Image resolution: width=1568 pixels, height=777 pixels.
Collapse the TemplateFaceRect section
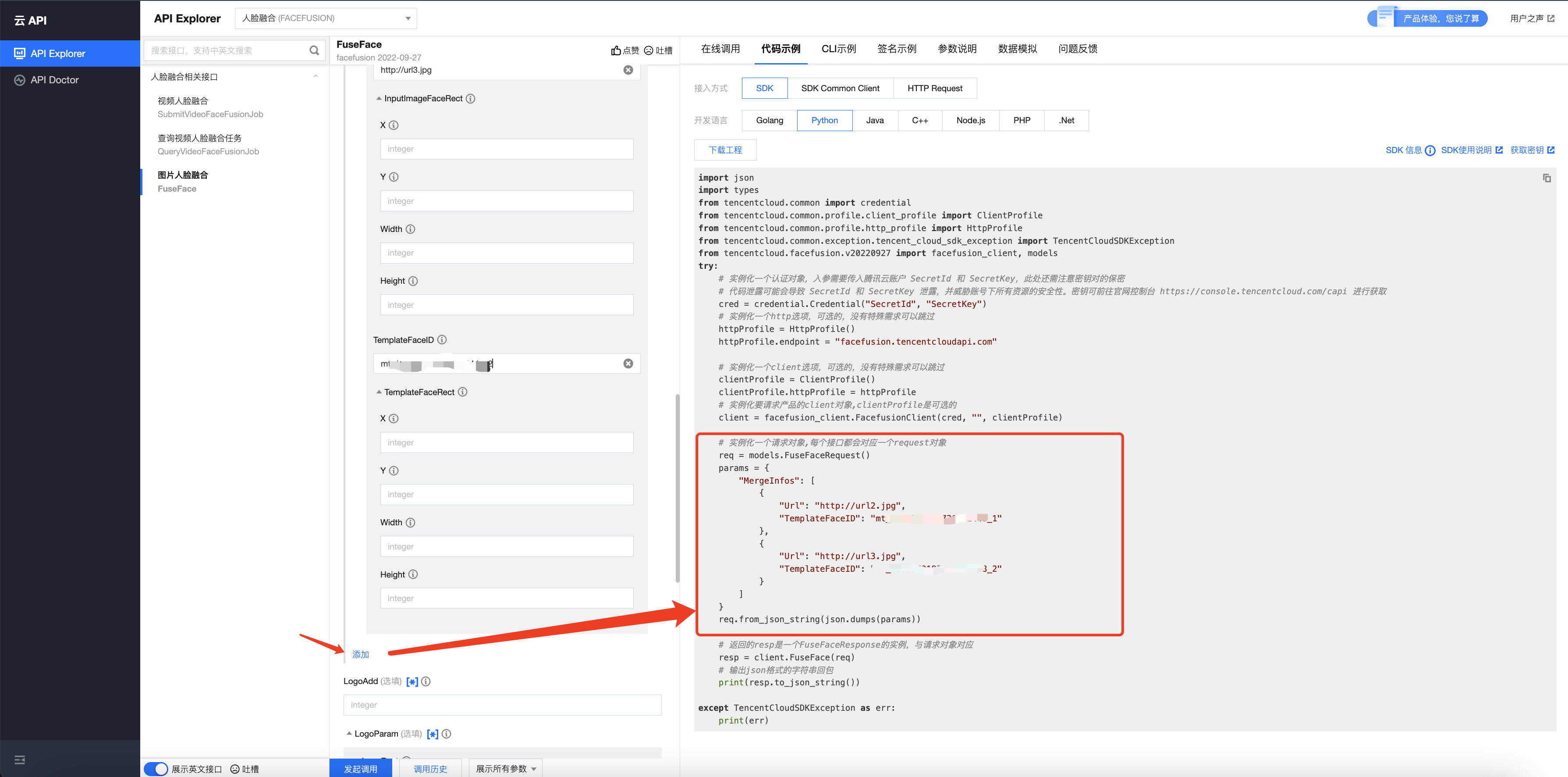tap(379, 392)
